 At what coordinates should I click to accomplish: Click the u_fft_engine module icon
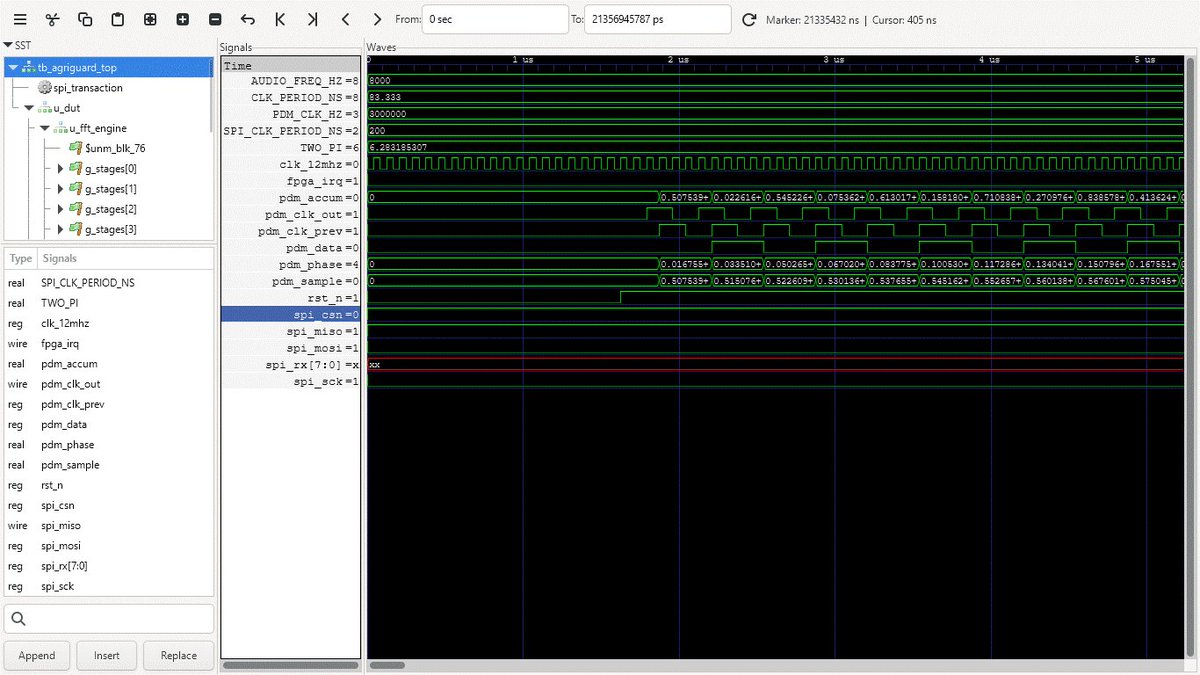pos(61,128)
